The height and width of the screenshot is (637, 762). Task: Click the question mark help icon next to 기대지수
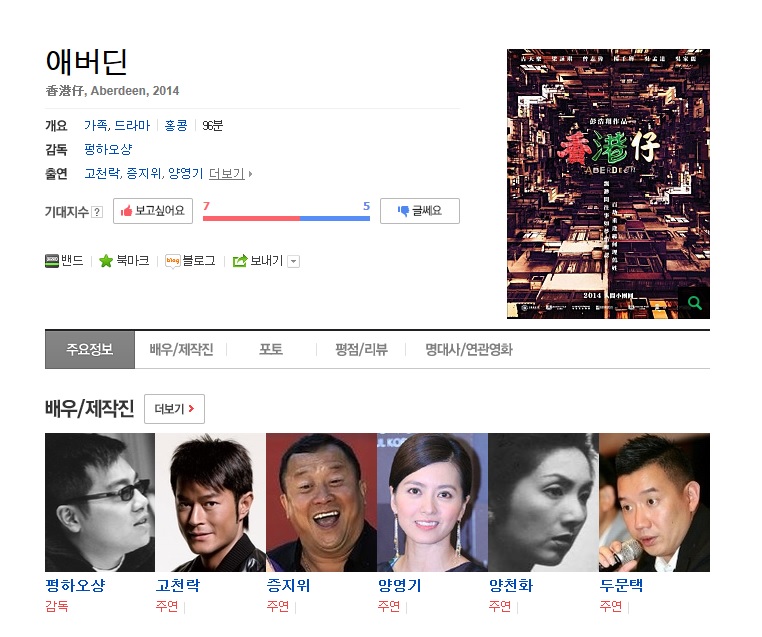[x=97, y=212]
